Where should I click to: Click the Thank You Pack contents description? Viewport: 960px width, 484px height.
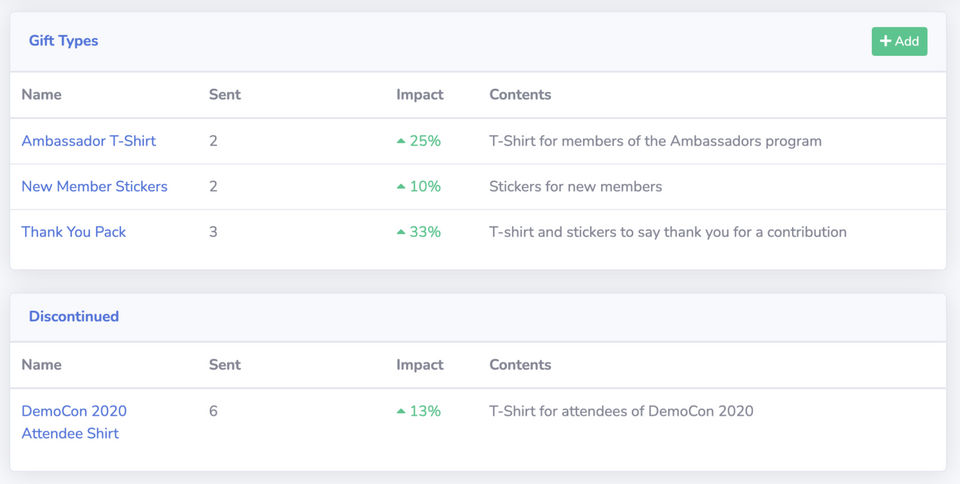tap(667, 232)
